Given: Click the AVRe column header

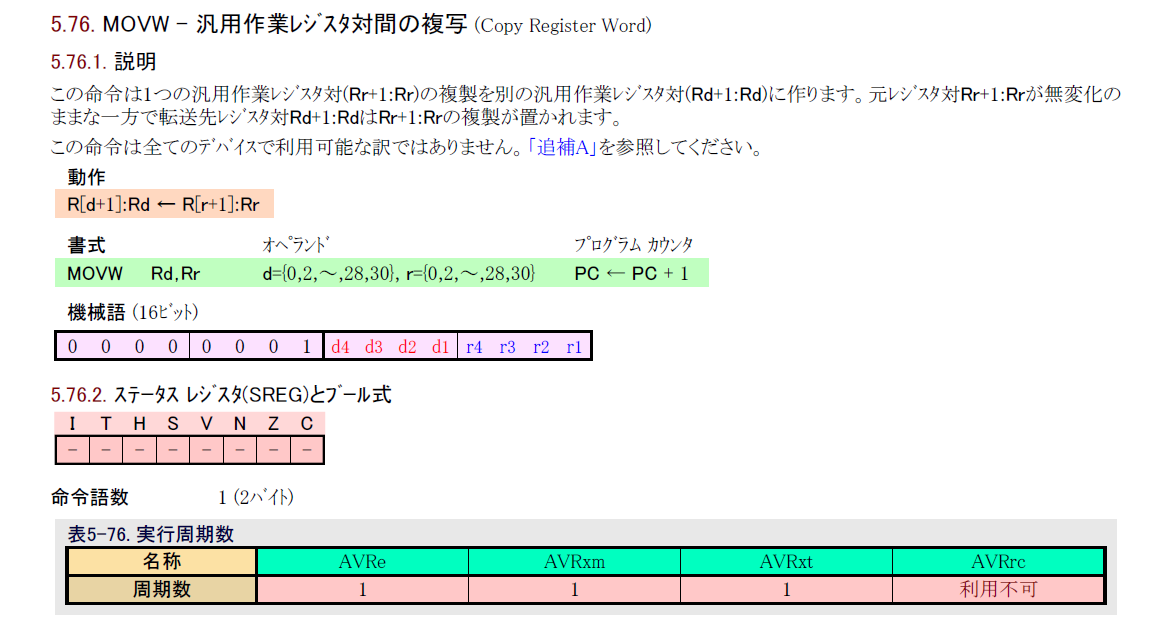Looking at the screenshot, I should [362, 562].
